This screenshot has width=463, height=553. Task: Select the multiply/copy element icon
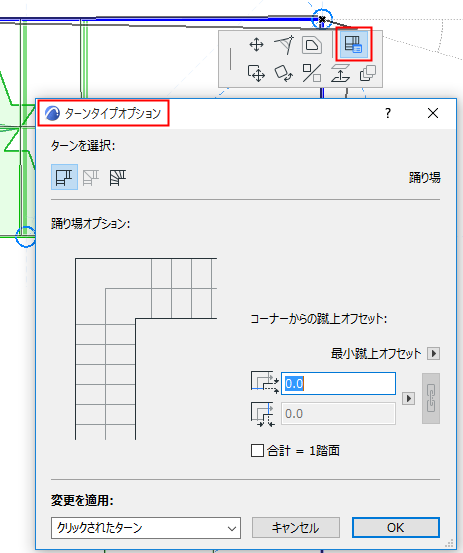[367, 73]
